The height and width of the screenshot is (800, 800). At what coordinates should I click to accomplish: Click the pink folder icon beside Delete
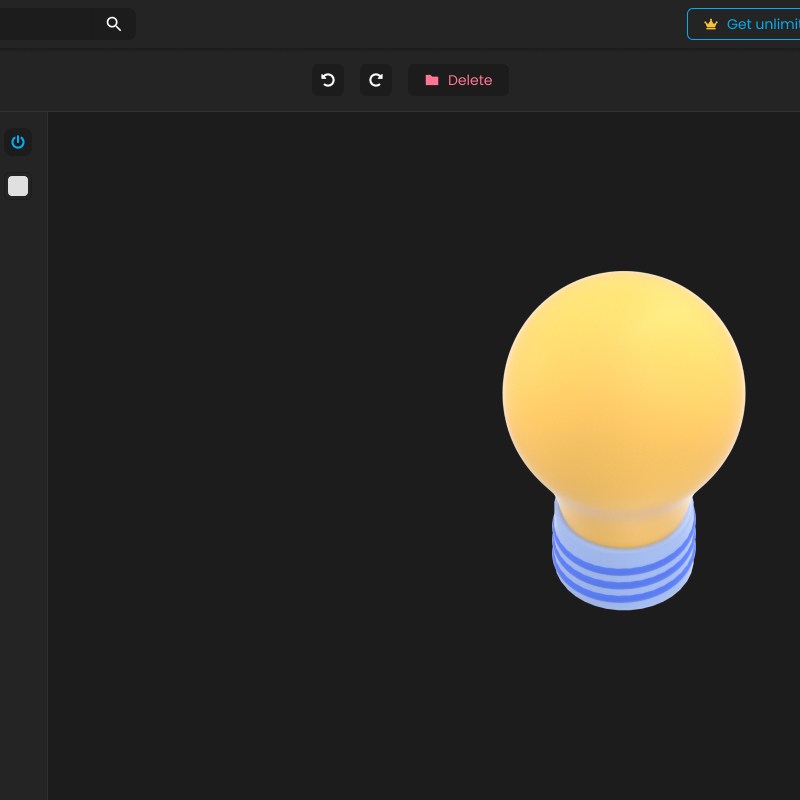432,80
